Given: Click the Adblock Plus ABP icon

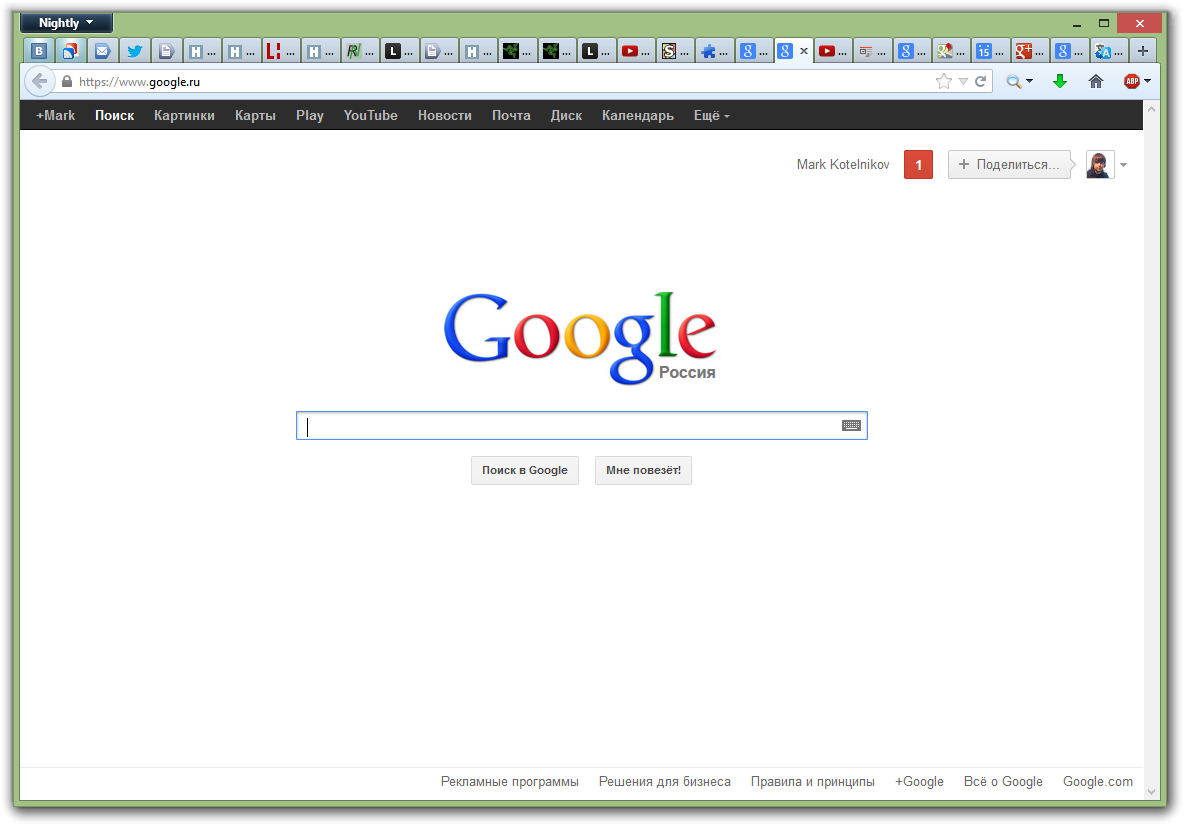Looking at the screenshot, I should 1131,82.
